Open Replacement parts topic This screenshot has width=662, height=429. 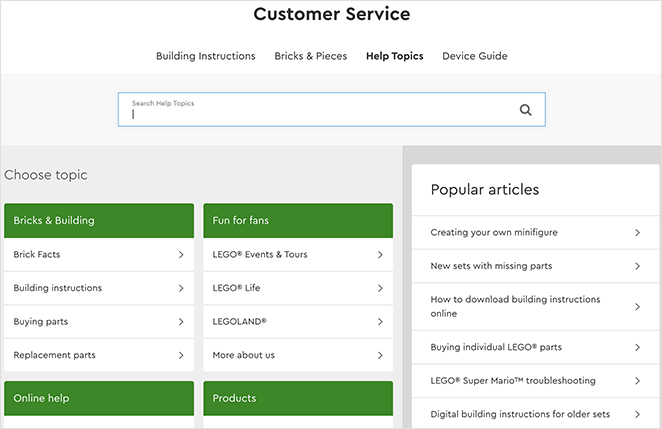coord(99,355)
